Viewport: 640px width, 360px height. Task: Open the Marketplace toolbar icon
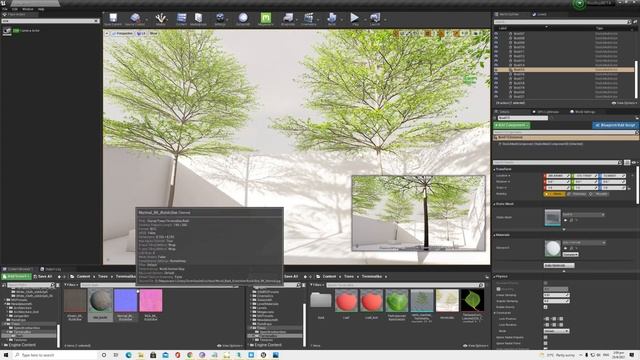pos(198,18)
